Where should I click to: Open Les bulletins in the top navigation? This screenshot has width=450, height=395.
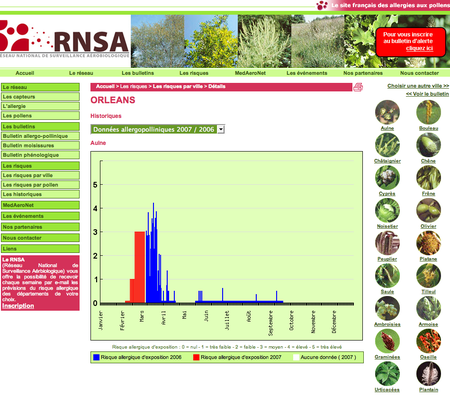click(x=138, y=73)
